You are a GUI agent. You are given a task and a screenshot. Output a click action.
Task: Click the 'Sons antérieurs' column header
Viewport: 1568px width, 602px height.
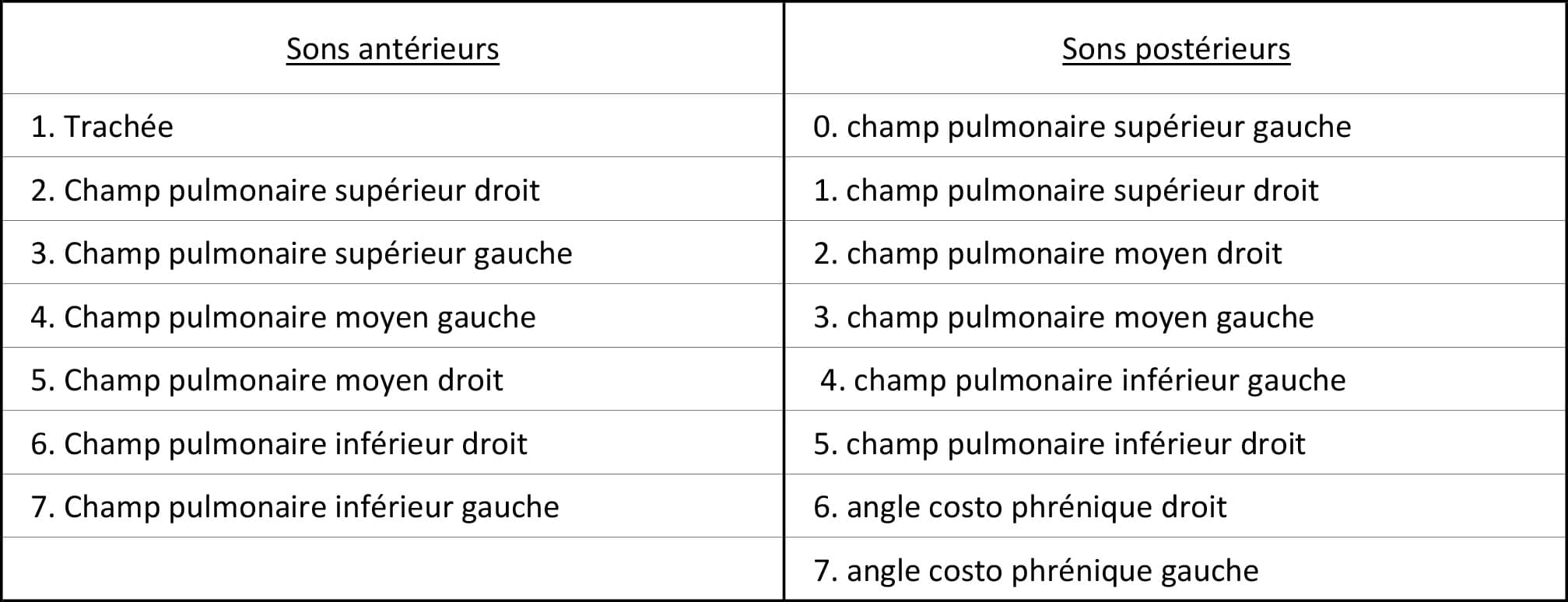point(392,48)
